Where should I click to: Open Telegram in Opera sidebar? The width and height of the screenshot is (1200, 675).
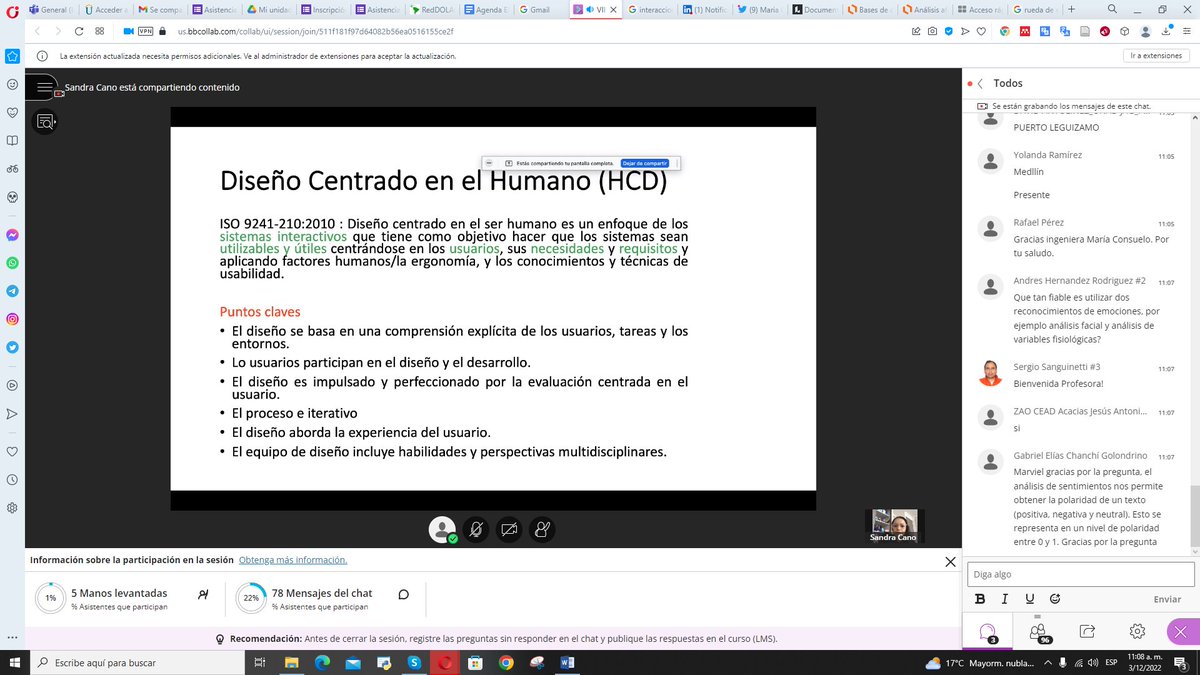point(12,291)
